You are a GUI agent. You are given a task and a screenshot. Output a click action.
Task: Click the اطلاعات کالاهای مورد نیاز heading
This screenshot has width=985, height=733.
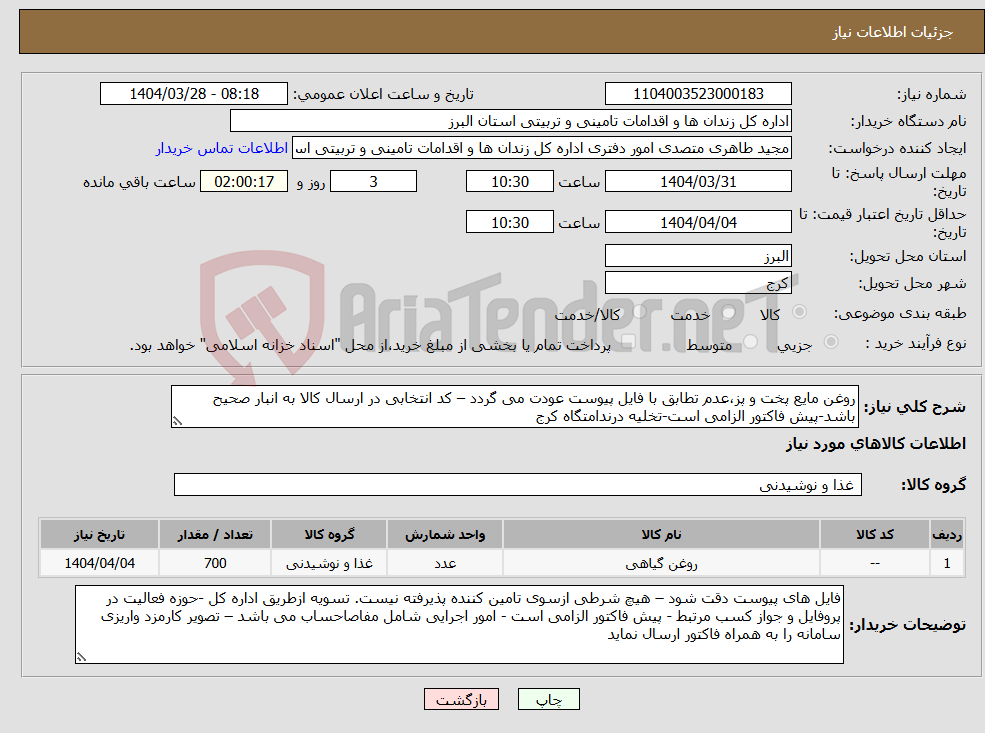point(875,444)
